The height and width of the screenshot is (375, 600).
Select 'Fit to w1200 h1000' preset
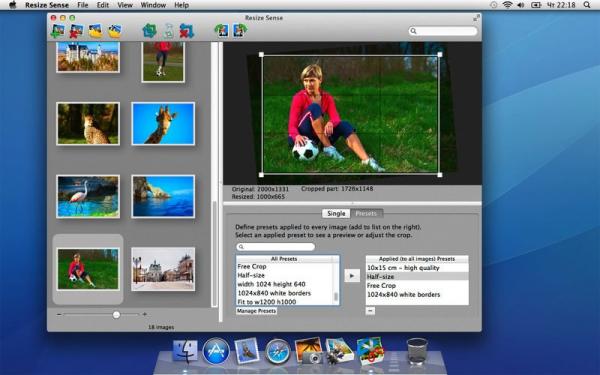285,302
